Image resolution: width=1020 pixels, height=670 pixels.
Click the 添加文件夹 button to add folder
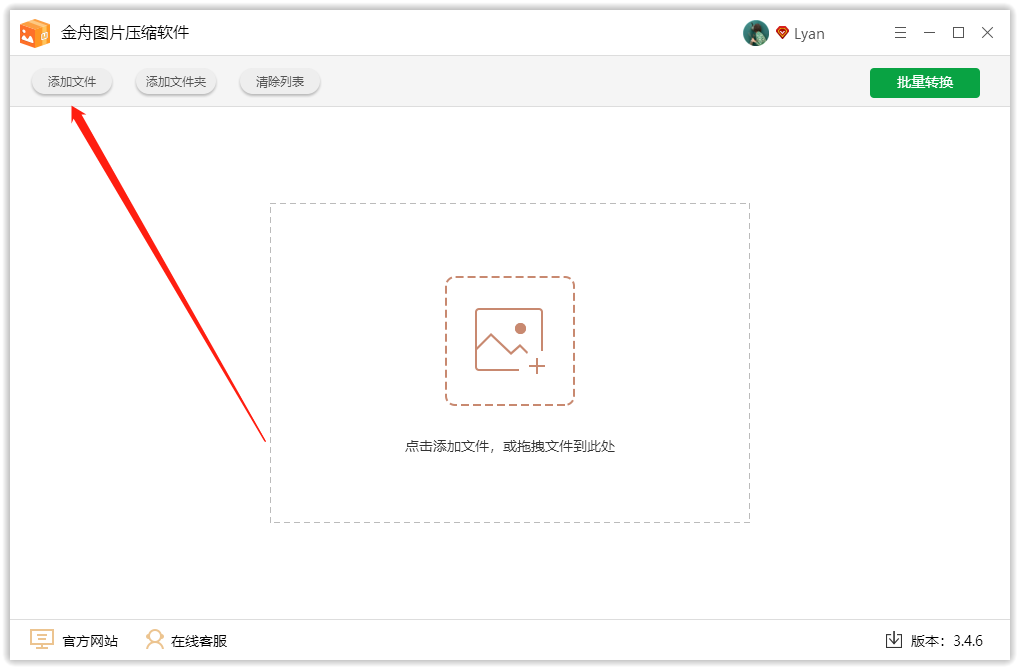pos(175,82)
